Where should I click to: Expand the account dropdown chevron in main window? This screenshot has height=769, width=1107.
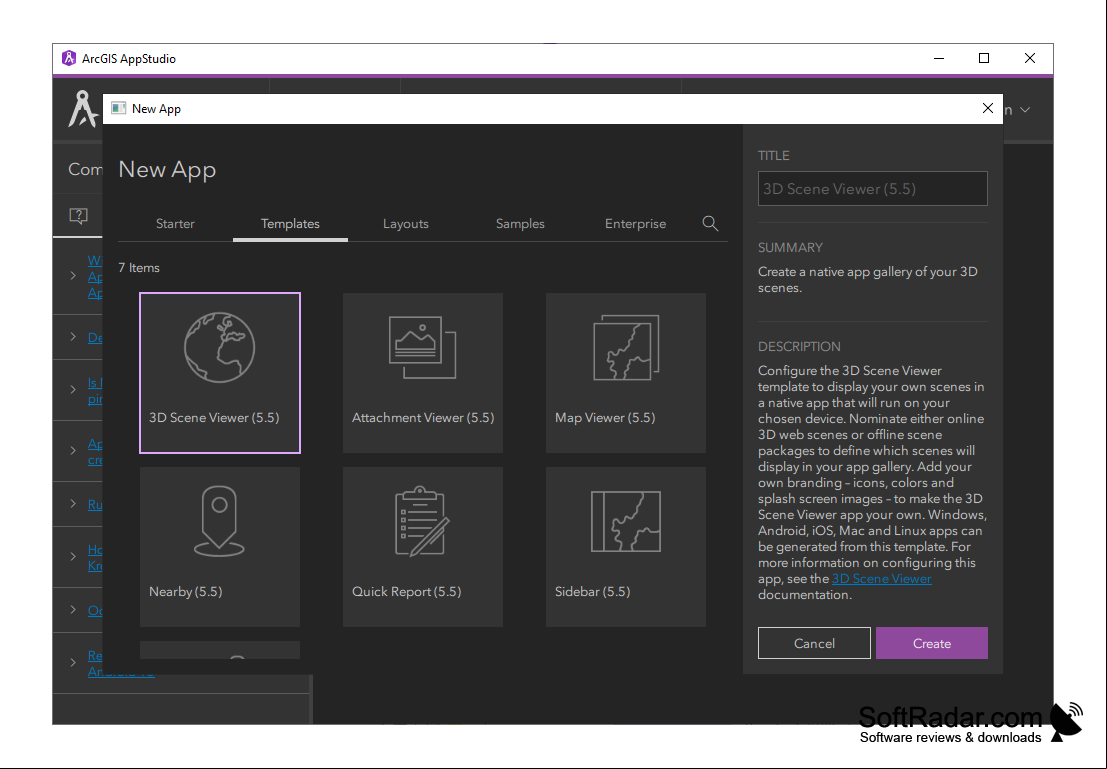click(1025, 110)
